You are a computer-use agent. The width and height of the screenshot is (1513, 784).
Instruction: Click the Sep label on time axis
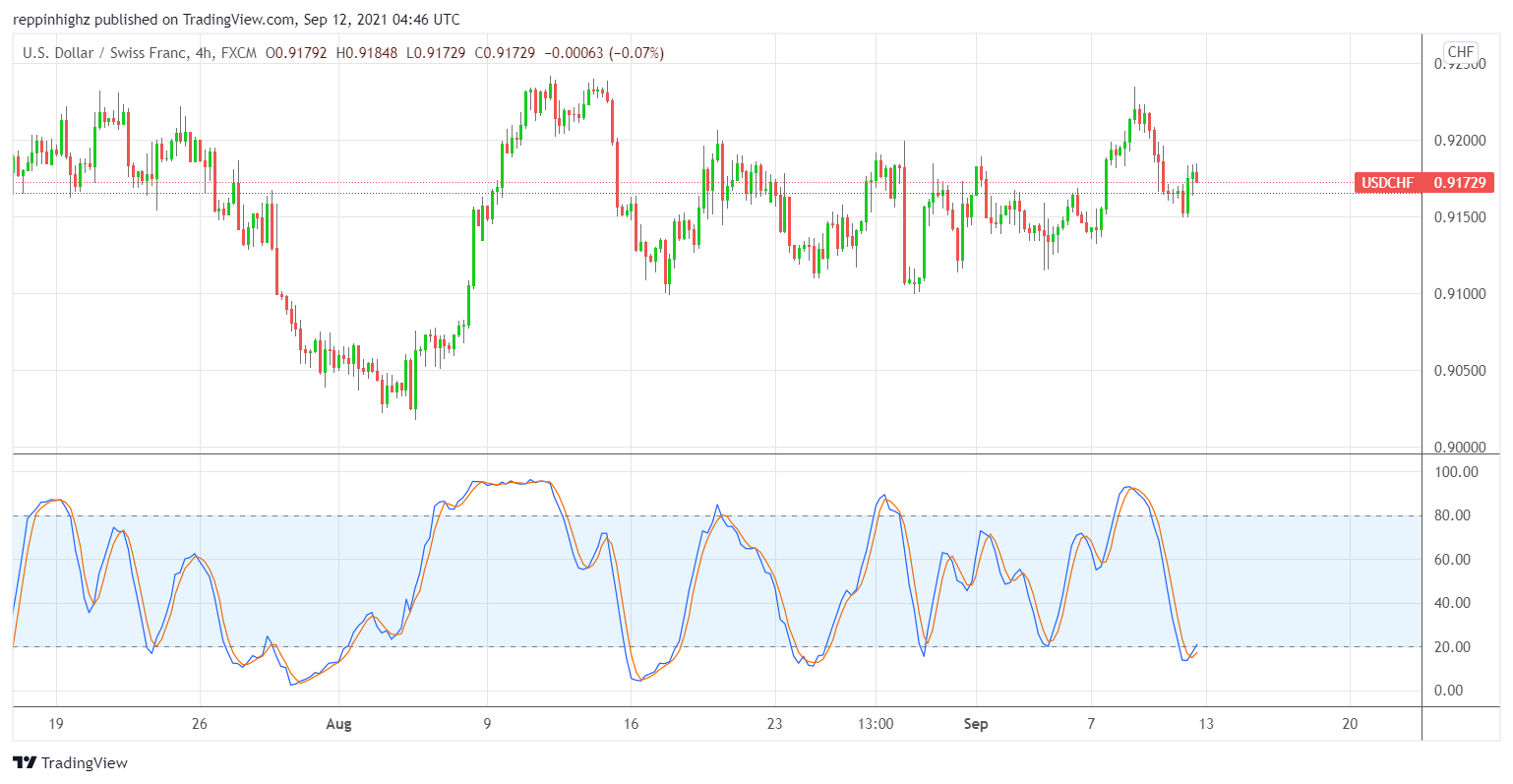point(976,724)
